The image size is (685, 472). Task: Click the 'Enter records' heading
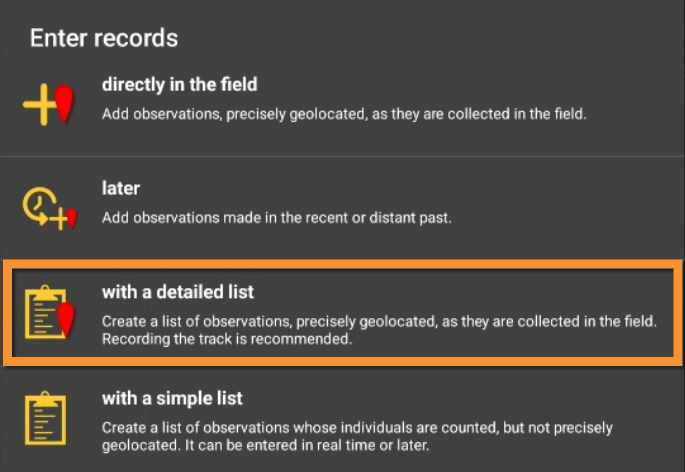click(104, 39)
